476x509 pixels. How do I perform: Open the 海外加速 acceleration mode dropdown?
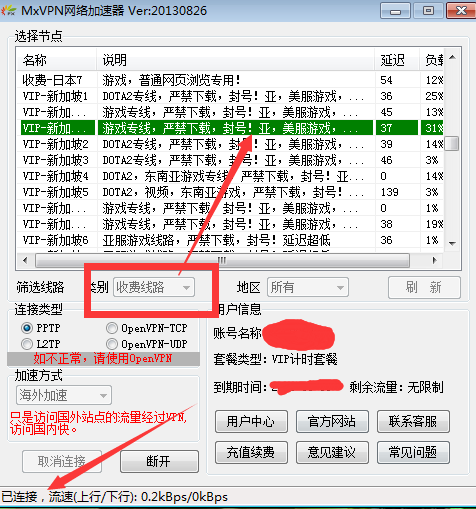pyautogui.click(x=64, y=396)
